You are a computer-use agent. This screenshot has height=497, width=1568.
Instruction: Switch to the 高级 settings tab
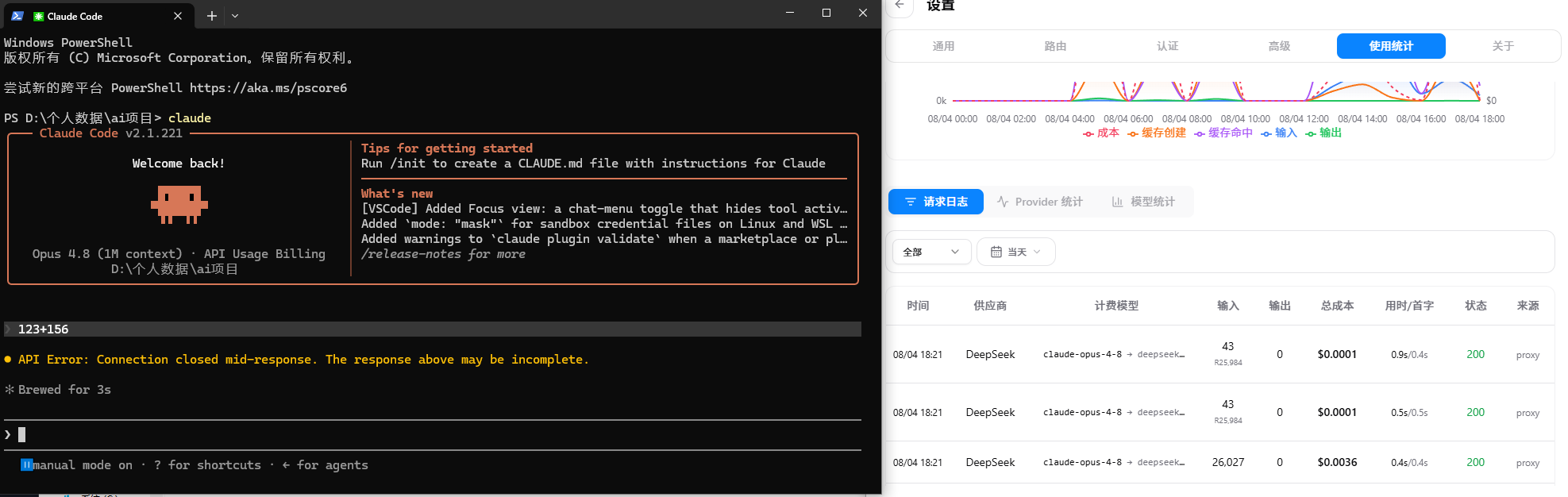(x=1279, y=46)
